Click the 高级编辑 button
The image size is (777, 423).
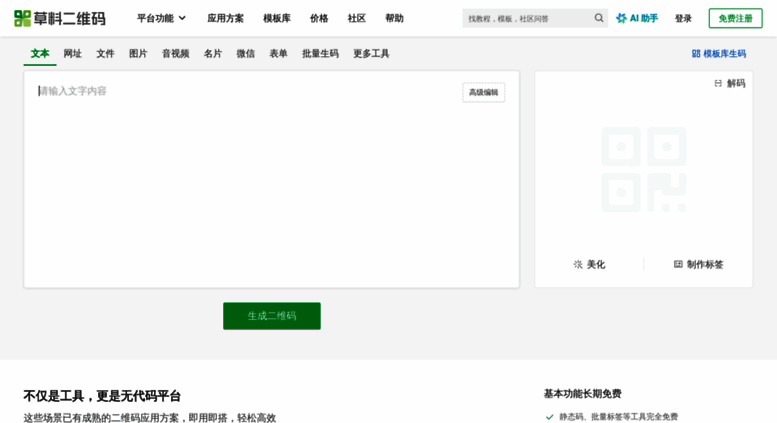coord(484,93)
